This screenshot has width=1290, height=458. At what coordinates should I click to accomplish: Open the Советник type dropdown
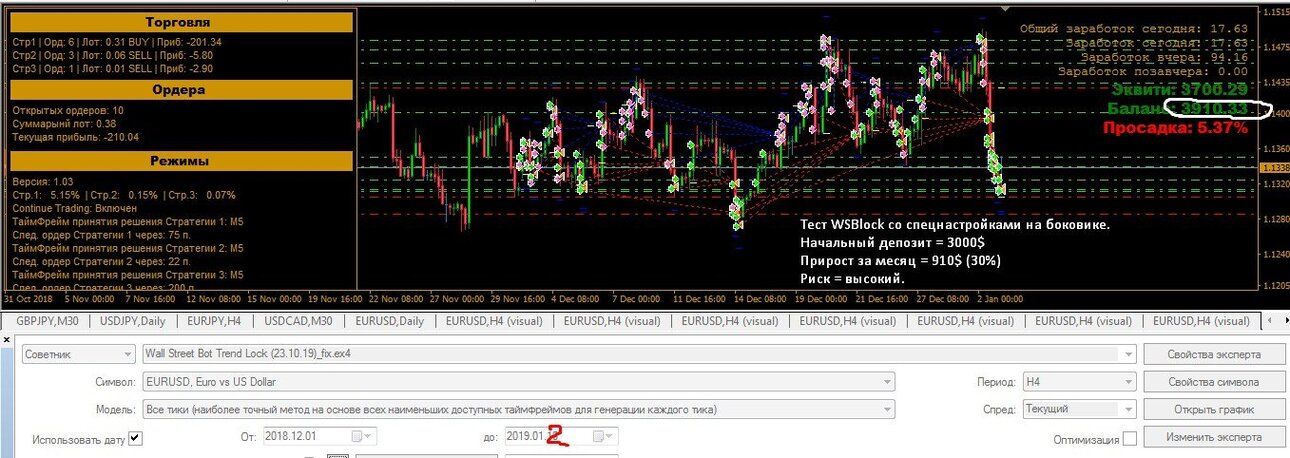126,354
